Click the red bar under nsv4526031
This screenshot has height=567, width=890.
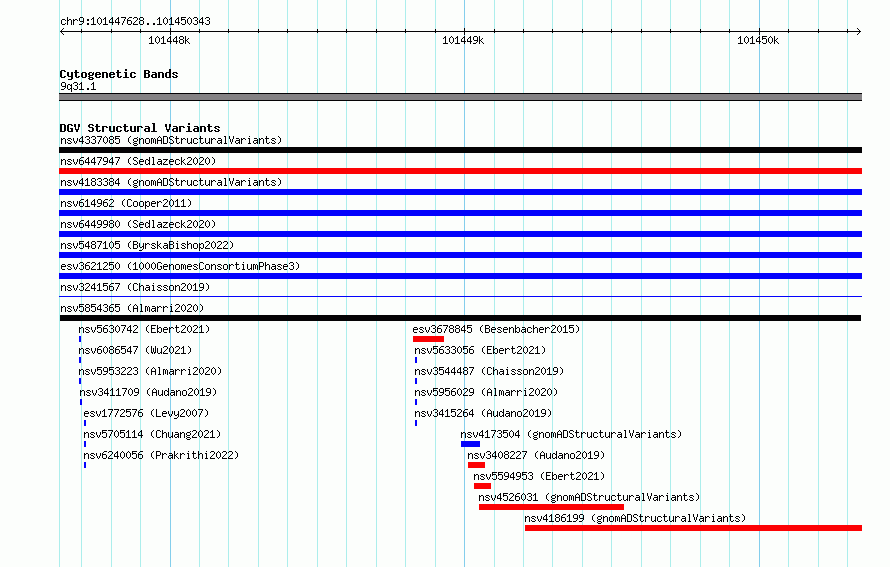point(552,507)
